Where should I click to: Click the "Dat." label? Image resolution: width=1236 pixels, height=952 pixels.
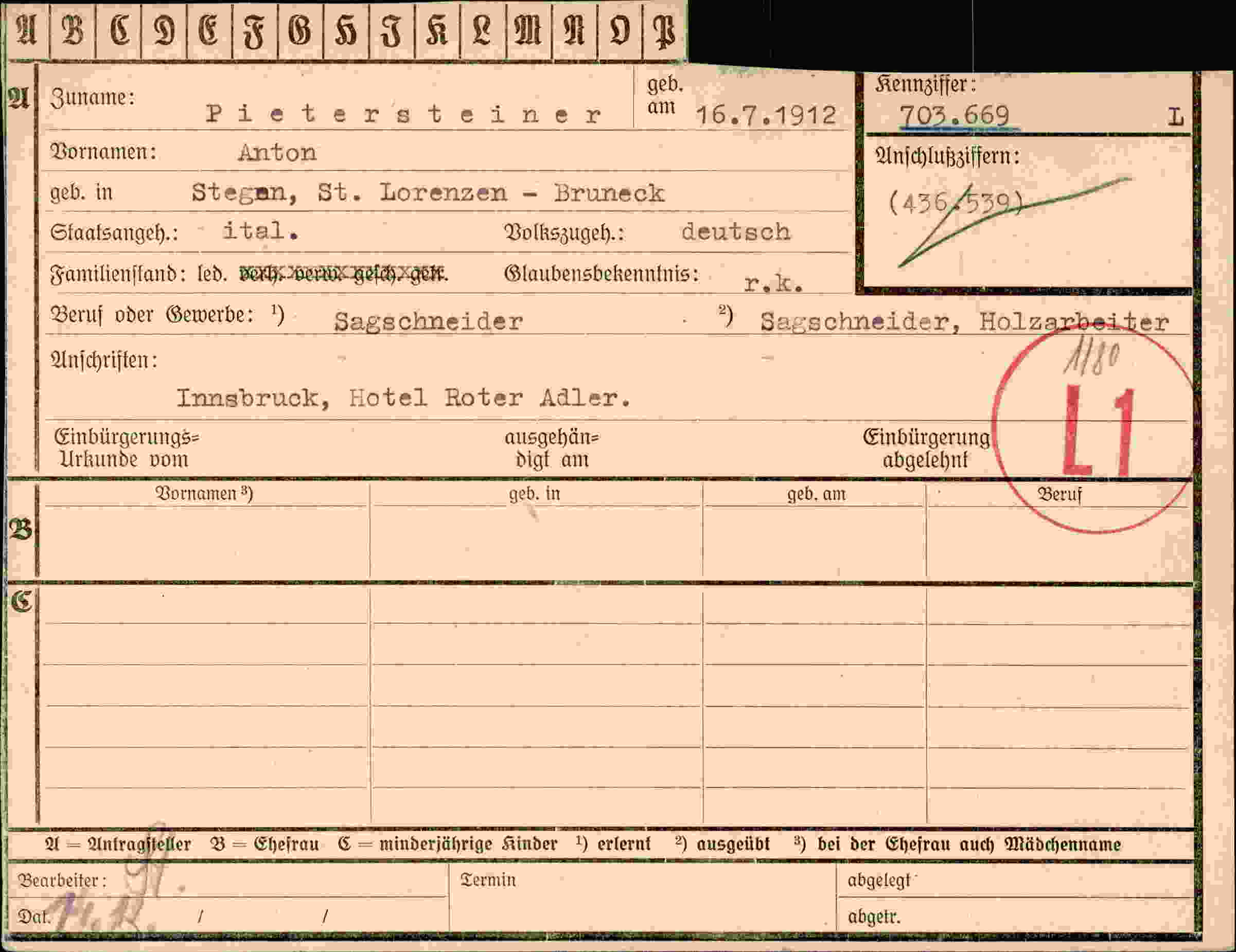pyautogui.click(x=34, y=917)
